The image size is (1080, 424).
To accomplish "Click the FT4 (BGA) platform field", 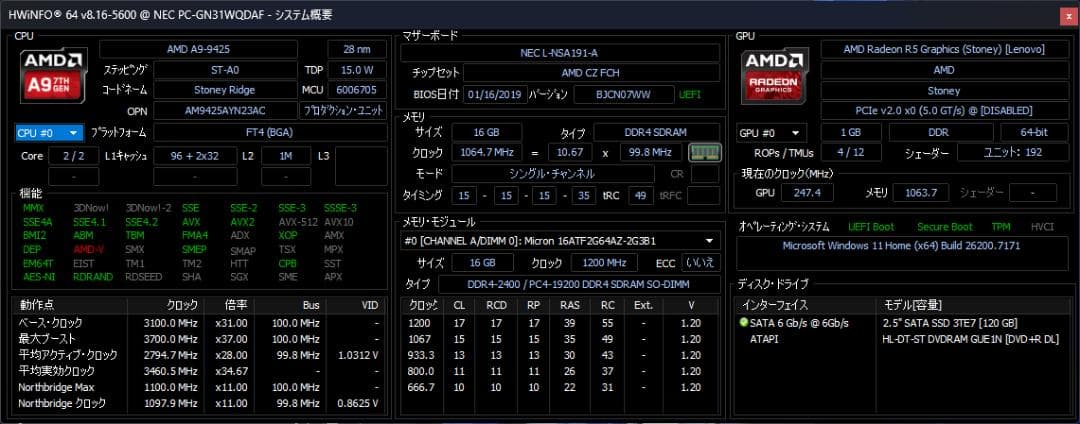I will click(270, 132).
